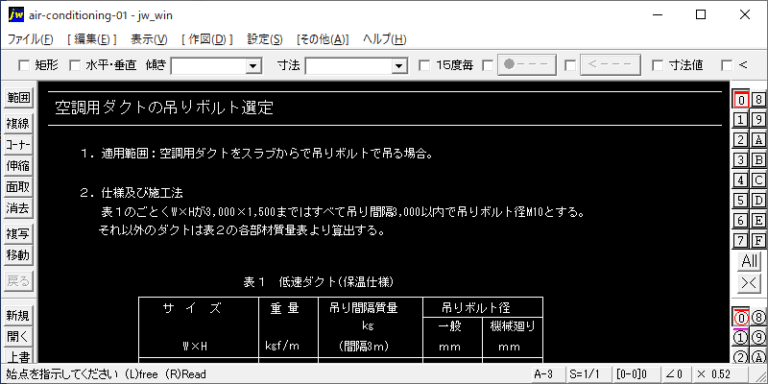This screenshot has width=768, height=384.
Task: Select layer 0 square button
Action: [741, 99]
